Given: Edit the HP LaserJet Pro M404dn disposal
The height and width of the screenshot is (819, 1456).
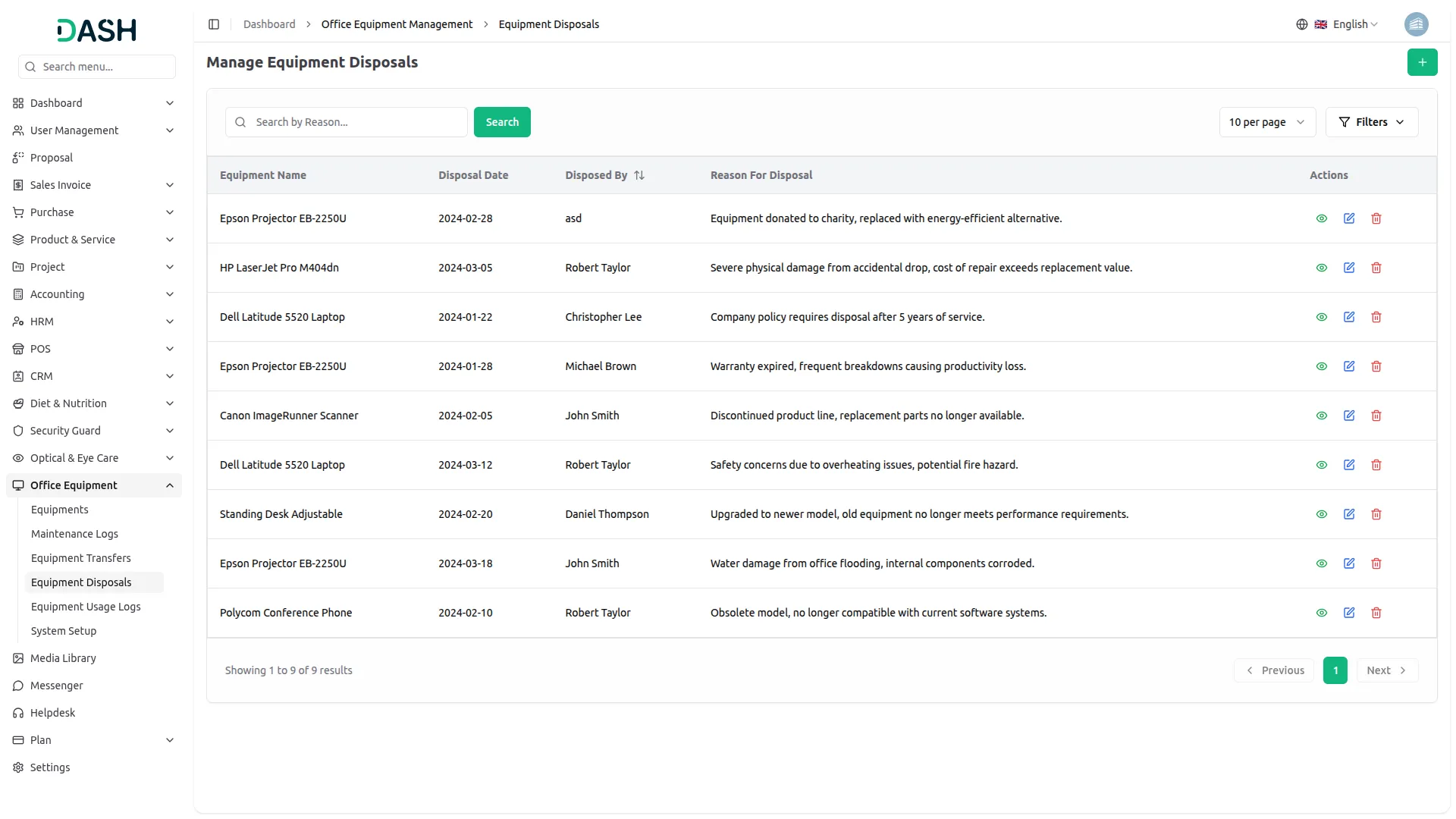Looking at the screenshot, I should point(1348,268).
